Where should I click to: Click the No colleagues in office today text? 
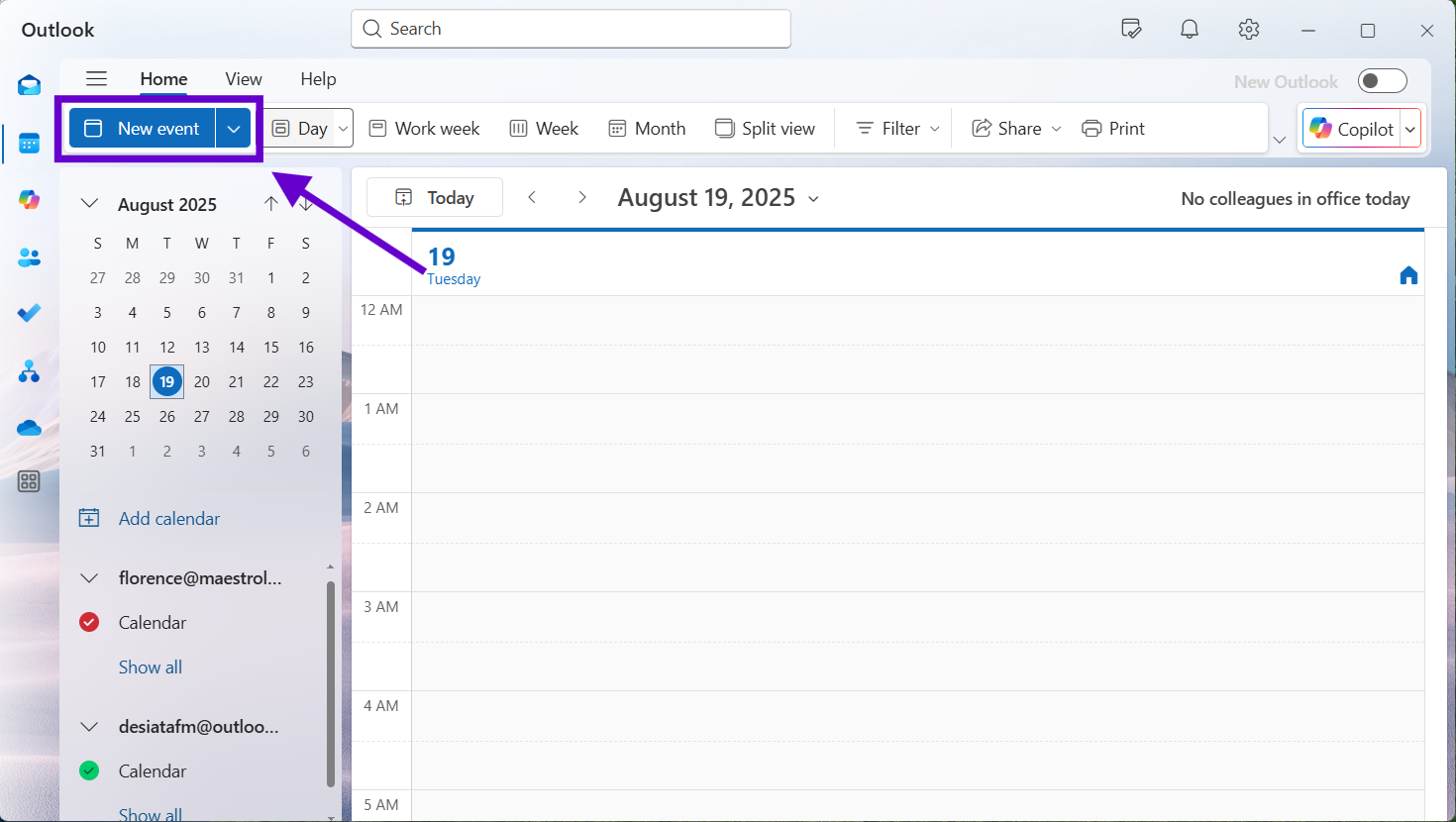pos(1295,198)
